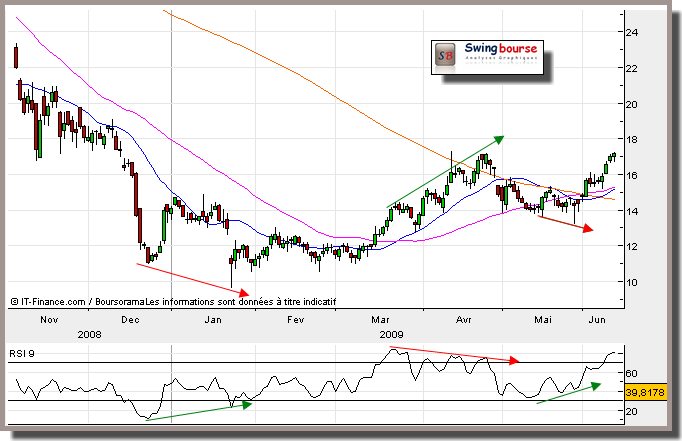
Task: Click the RSI axis value 20 below the 39,8178 tag
Action: [x=632, y=411]
